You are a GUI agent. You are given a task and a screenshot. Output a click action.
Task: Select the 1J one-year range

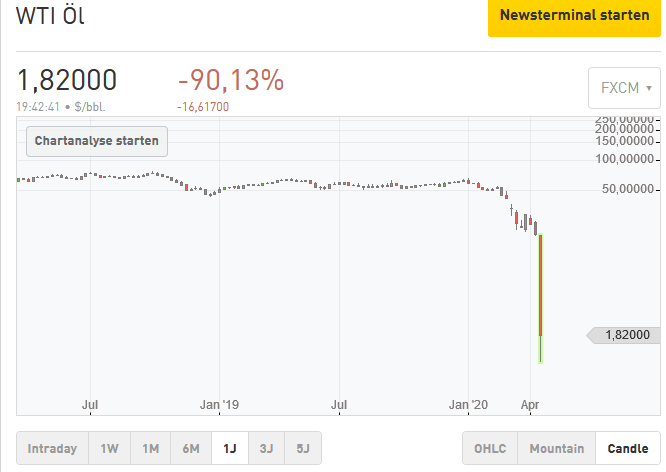tap(230, 448)
